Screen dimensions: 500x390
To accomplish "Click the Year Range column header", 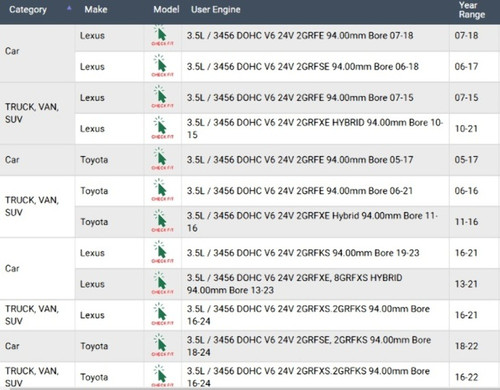I will tap(472, 10).
